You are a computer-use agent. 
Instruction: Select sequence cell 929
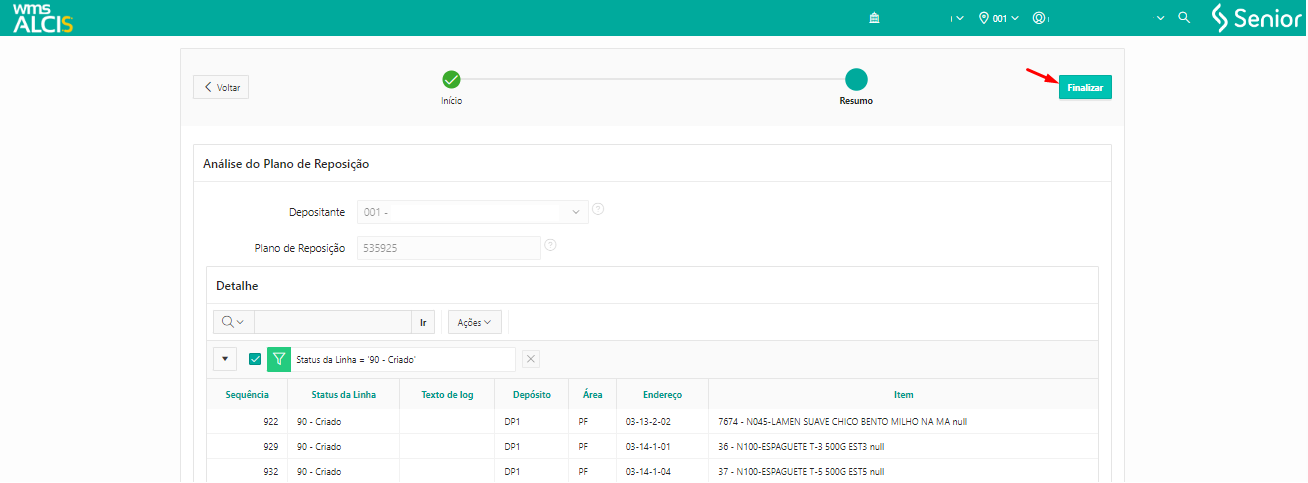click(x=247, y=447)
